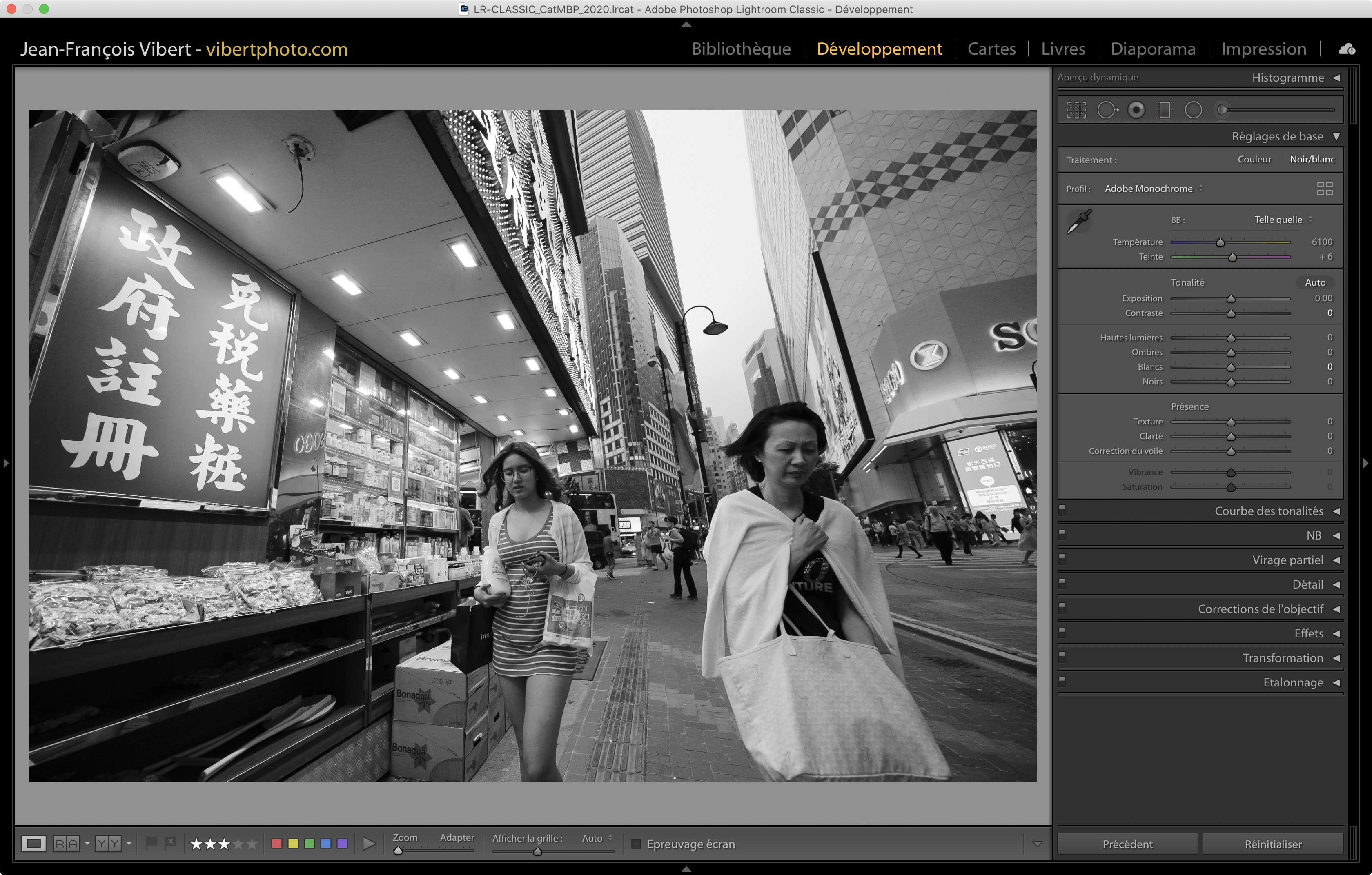Viewport: 1372px width, 875px height.
Task: Click the Auto tonality button
Action: pyautogui.click(x=1315, y=282)
